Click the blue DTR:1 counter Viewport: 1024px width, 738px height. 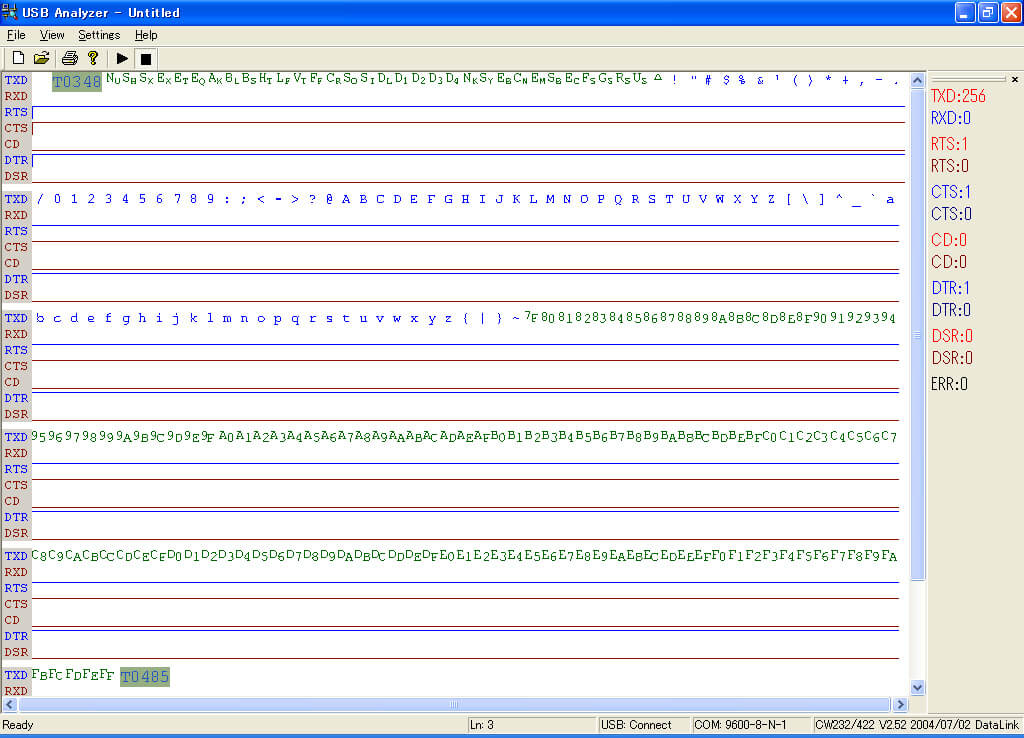click(950, 288)
